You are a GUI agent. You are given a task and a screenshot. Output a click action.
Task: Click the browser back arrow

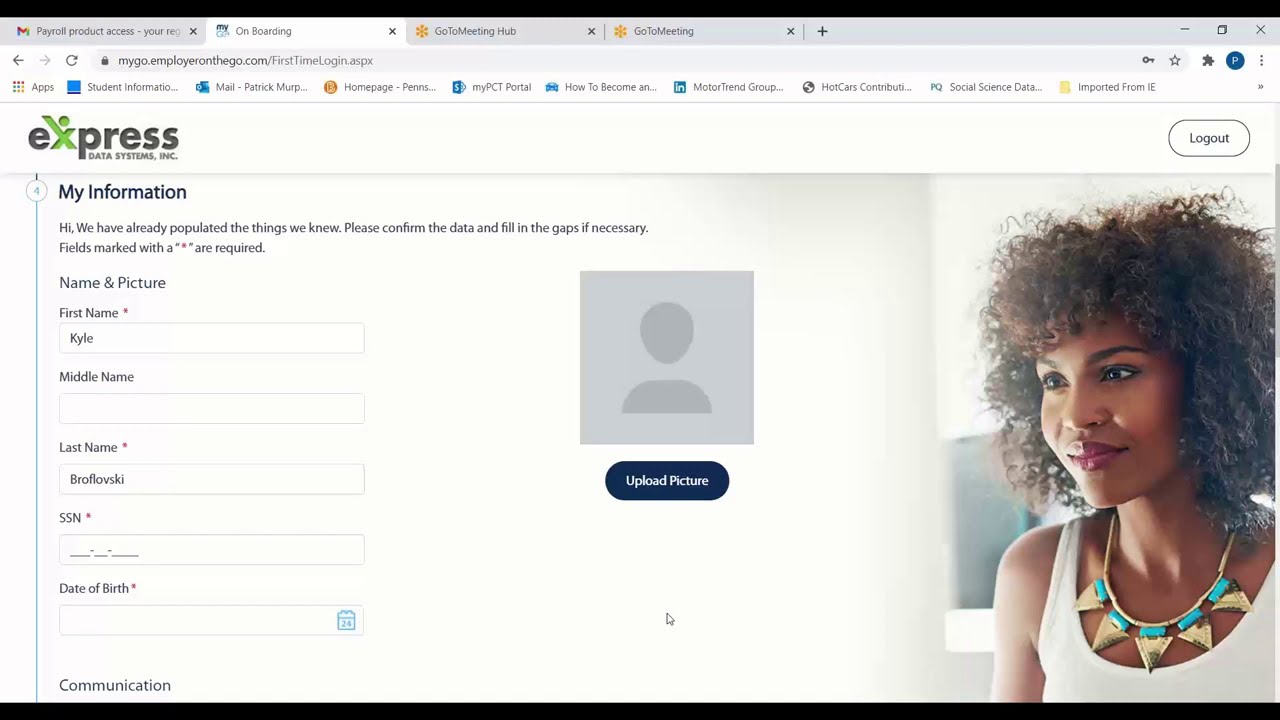pos(18,61)
